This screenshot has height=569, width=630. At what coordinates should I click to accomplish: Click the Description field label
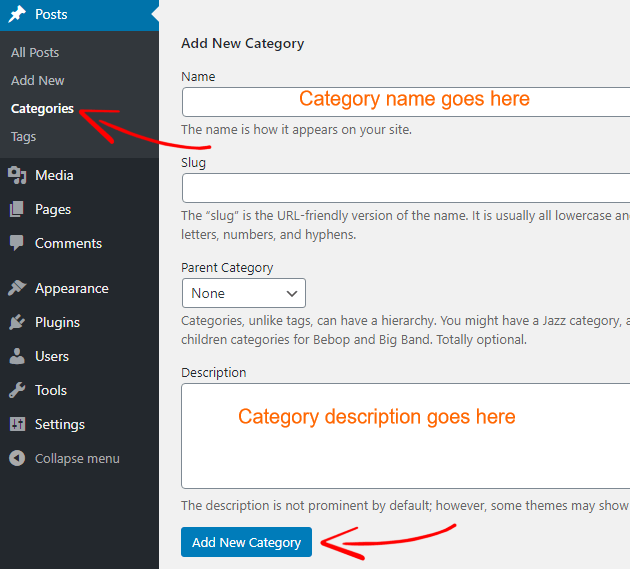[213, 373]
